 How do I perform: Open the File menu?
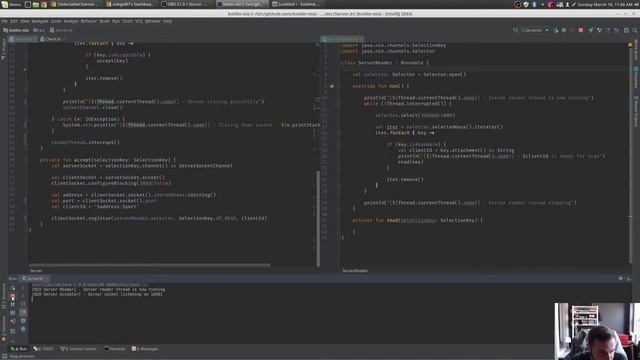[4, 21]
